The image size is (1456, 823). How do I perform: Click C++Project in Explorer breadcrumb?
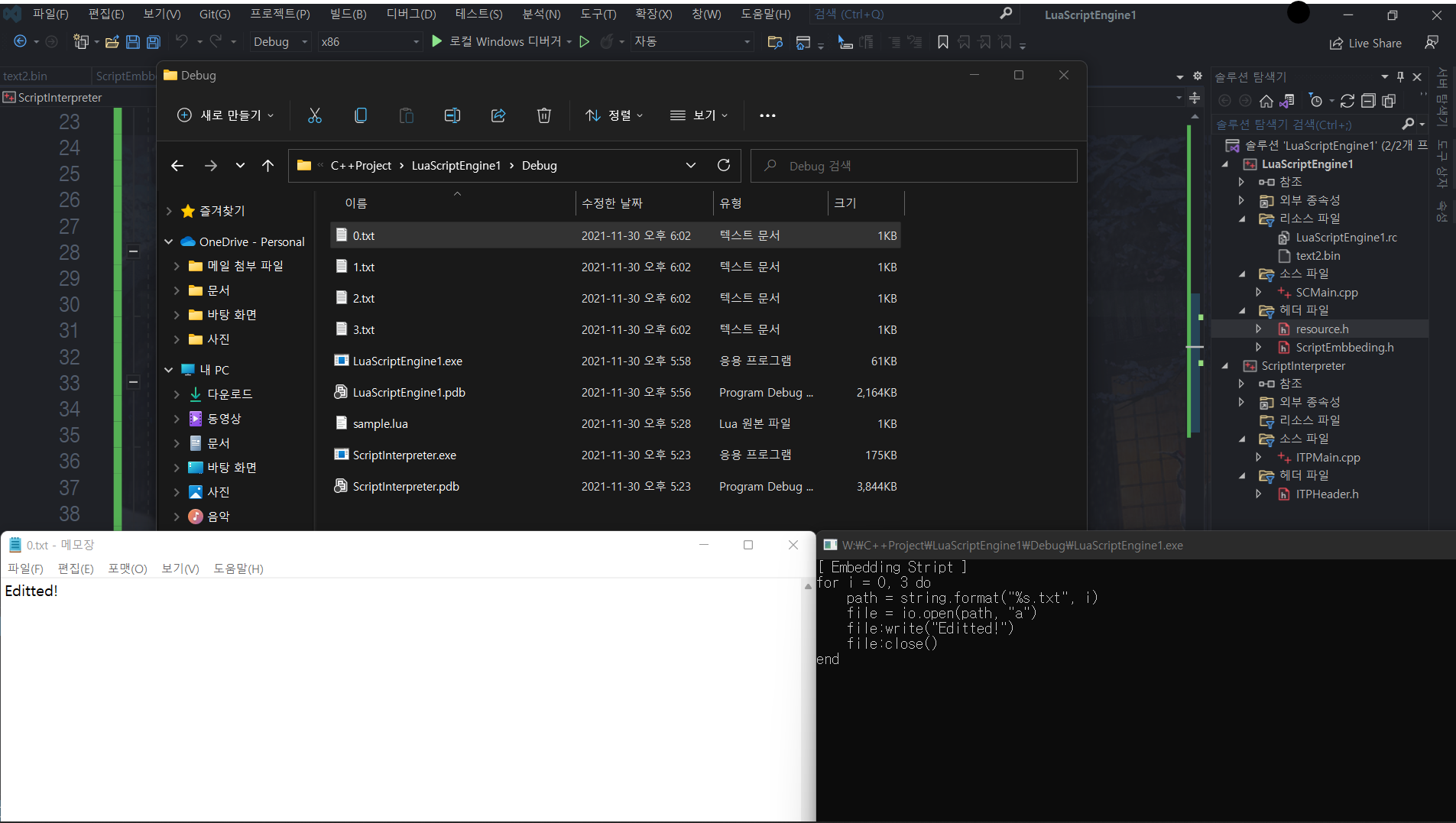pyautogui.click(x=361, y=166)
